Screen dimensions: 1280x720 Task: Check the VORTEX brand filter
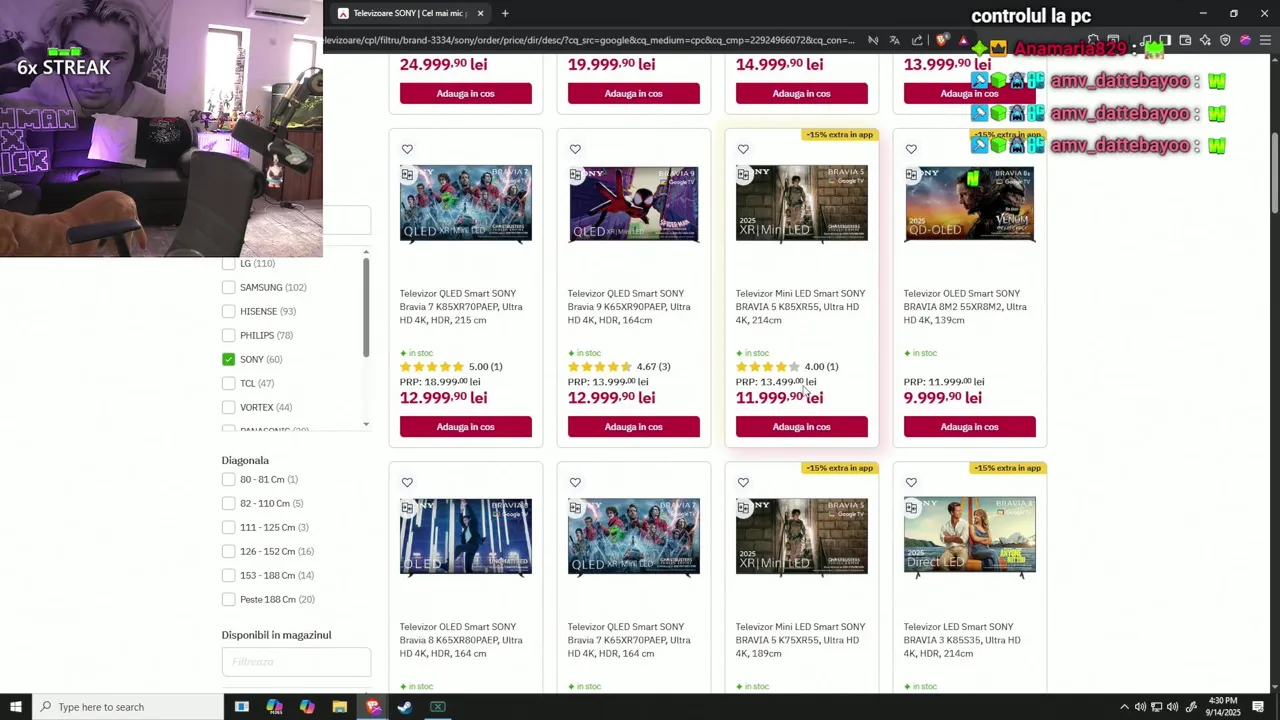(x=229, y=407)
